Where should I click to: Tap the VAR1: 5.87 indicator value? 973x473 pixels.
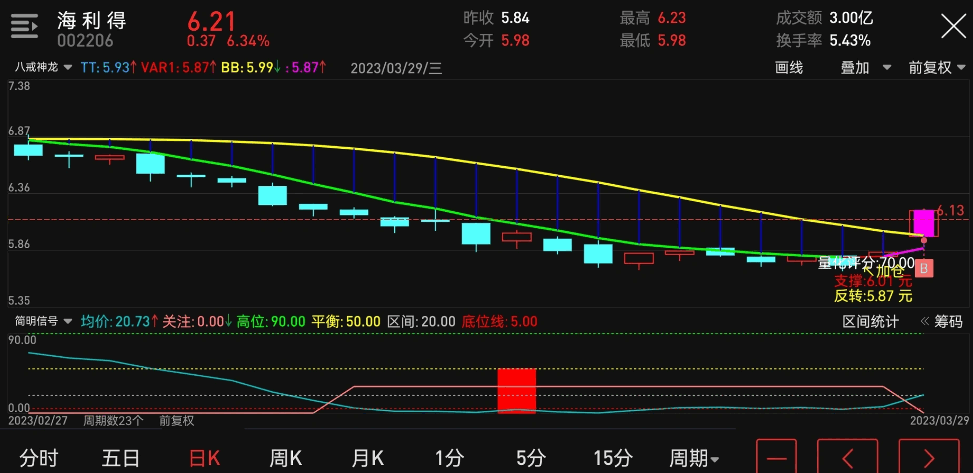179,68
